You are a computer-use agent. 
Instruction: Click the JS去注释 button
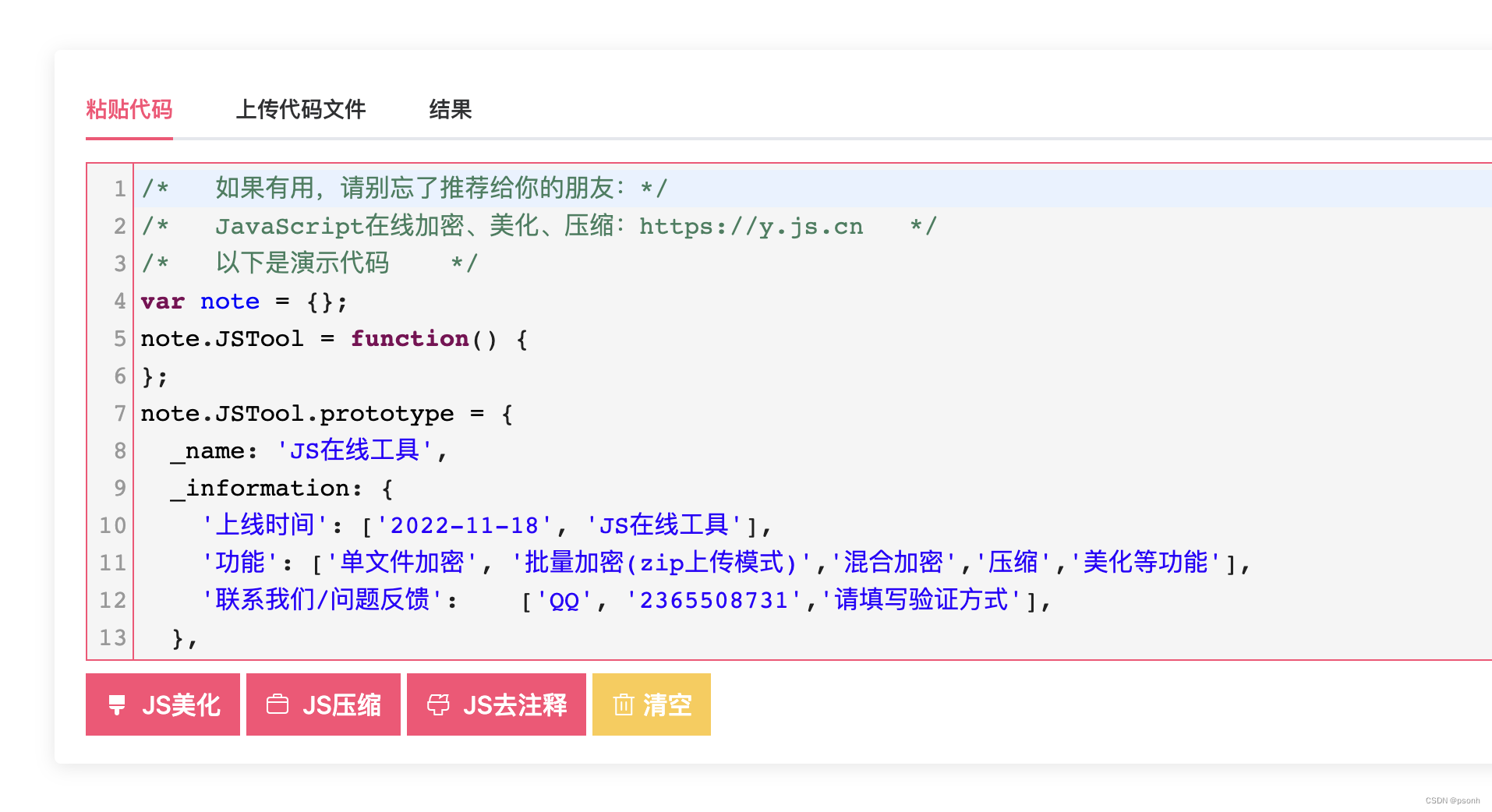497,704
